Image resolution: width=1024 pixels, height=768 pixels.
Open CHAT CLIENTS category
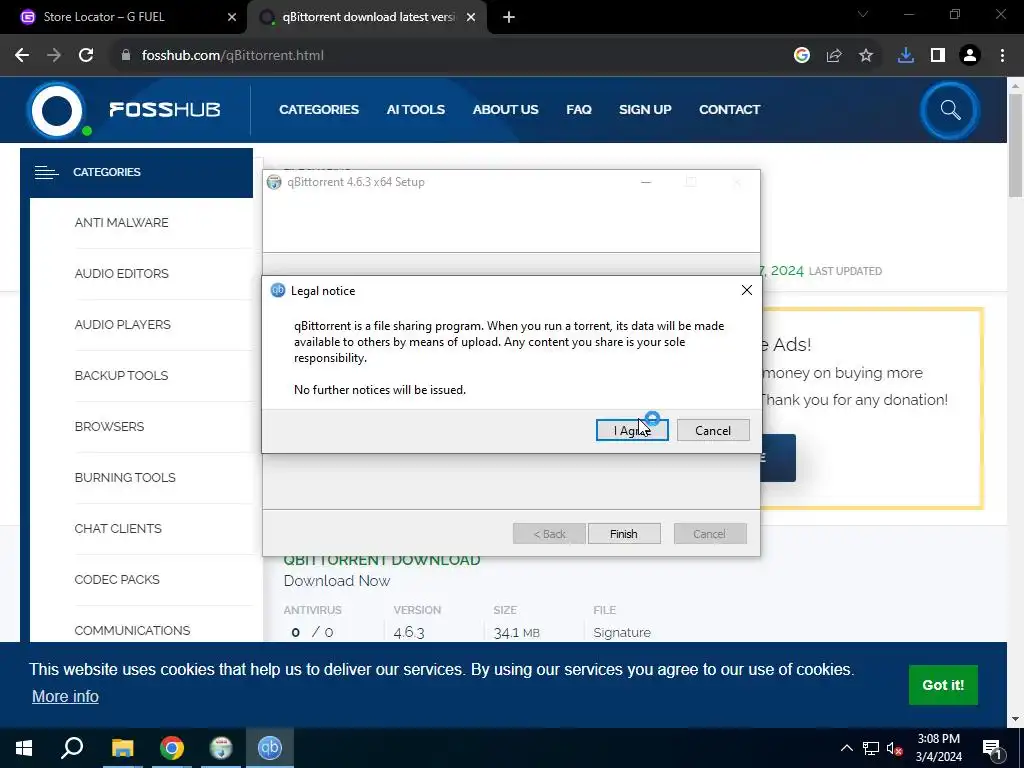pos(118,528)
